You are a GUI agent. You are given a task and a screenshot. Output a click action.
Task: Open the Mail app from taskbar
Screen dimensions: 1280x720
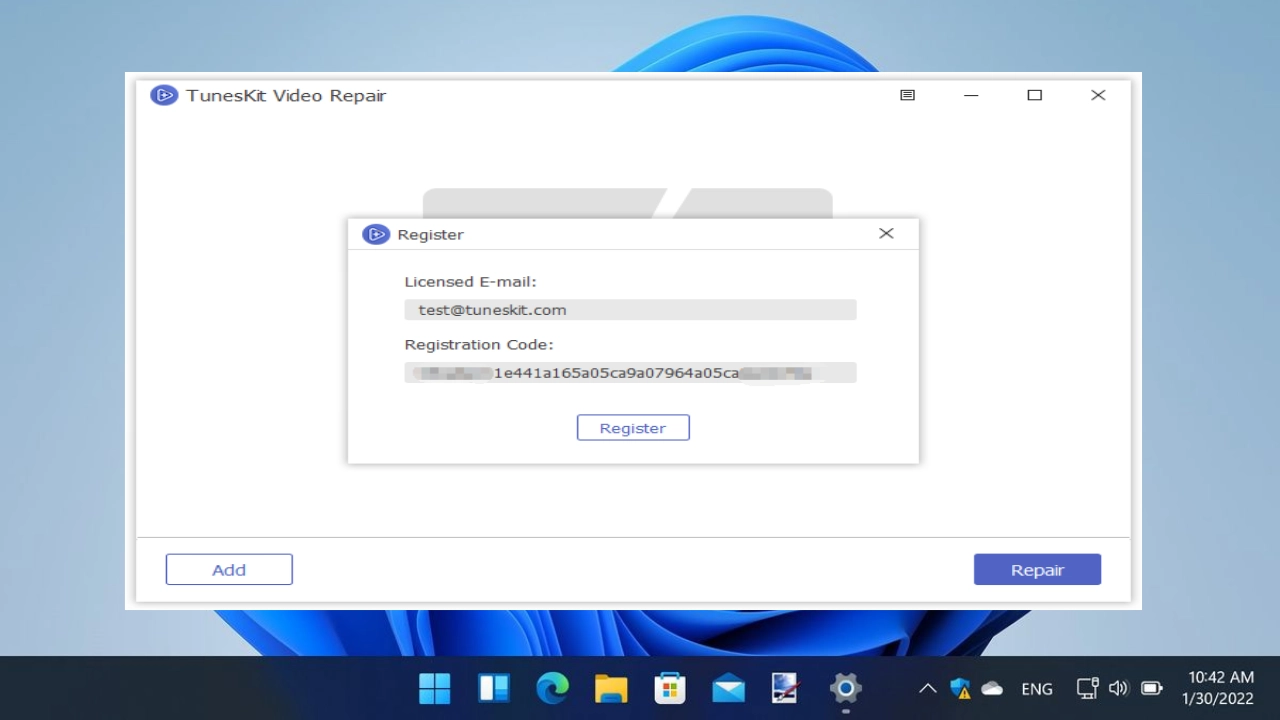pos(728,688)
